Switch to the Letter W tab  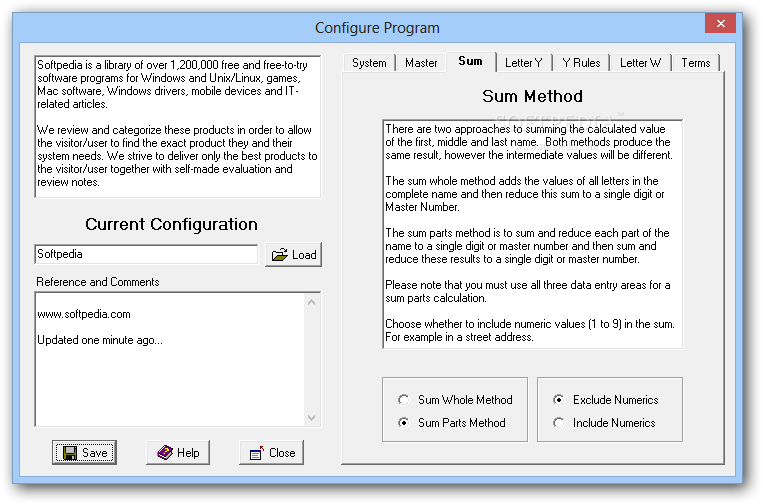(640, 63)
